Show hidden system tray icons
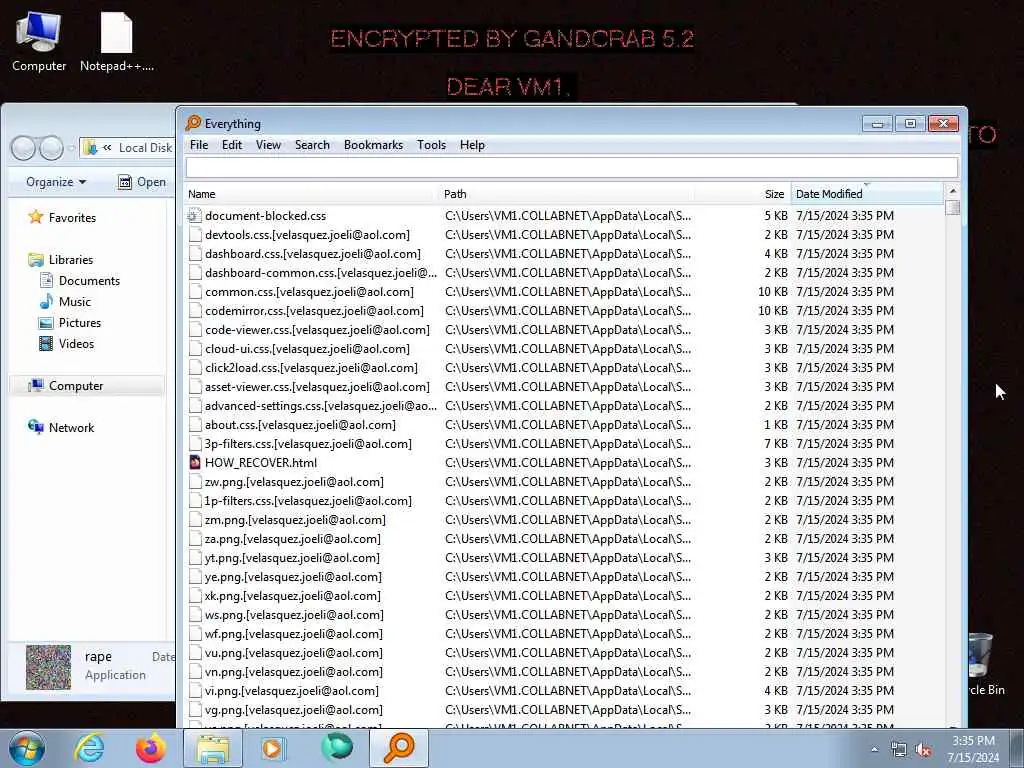1024x768 pixels. coord(874,750)
